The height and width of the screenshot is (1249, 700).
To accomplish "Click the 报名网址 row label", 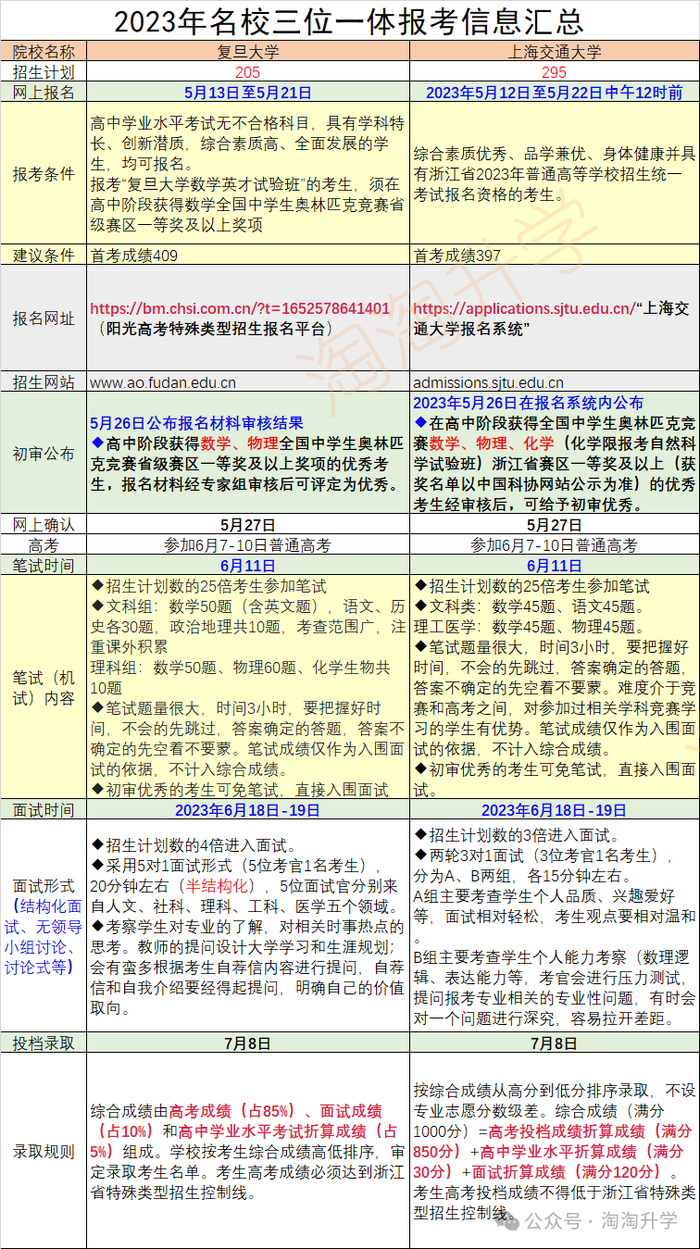I will coord(43,318).
